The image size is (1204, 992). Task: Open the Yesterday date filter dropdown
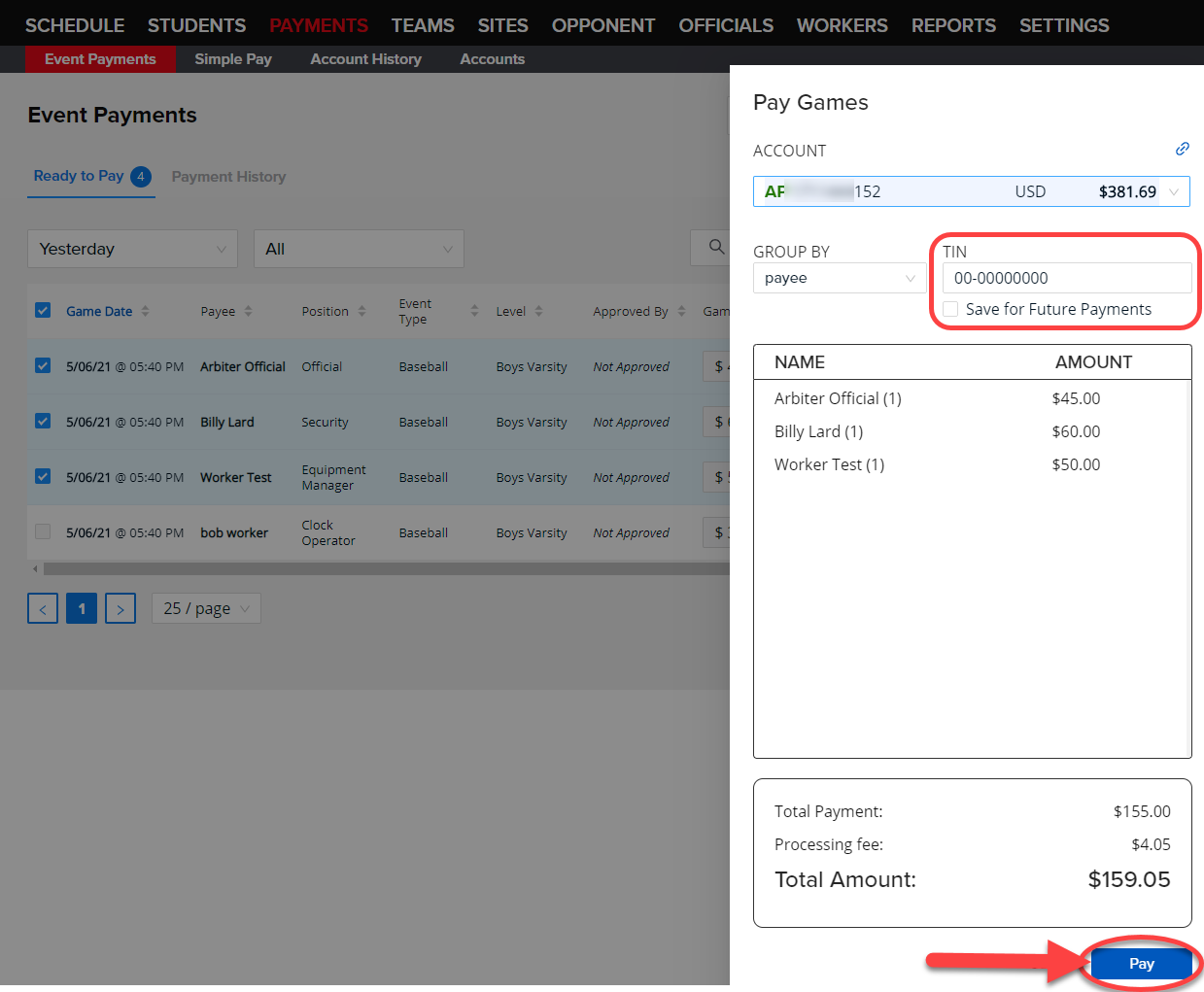coord(132,249)
